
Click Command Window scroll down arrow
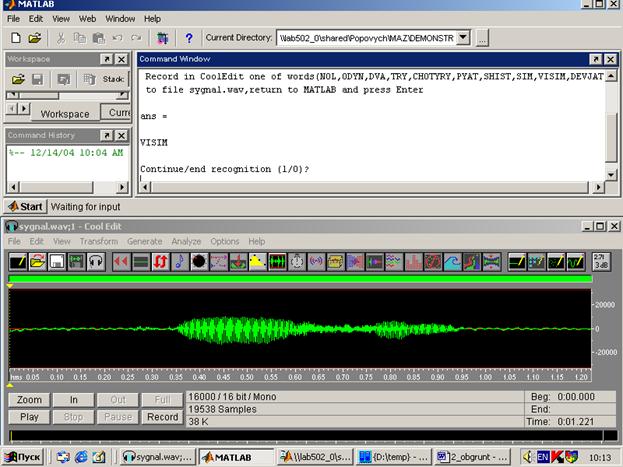pos(611,174)
